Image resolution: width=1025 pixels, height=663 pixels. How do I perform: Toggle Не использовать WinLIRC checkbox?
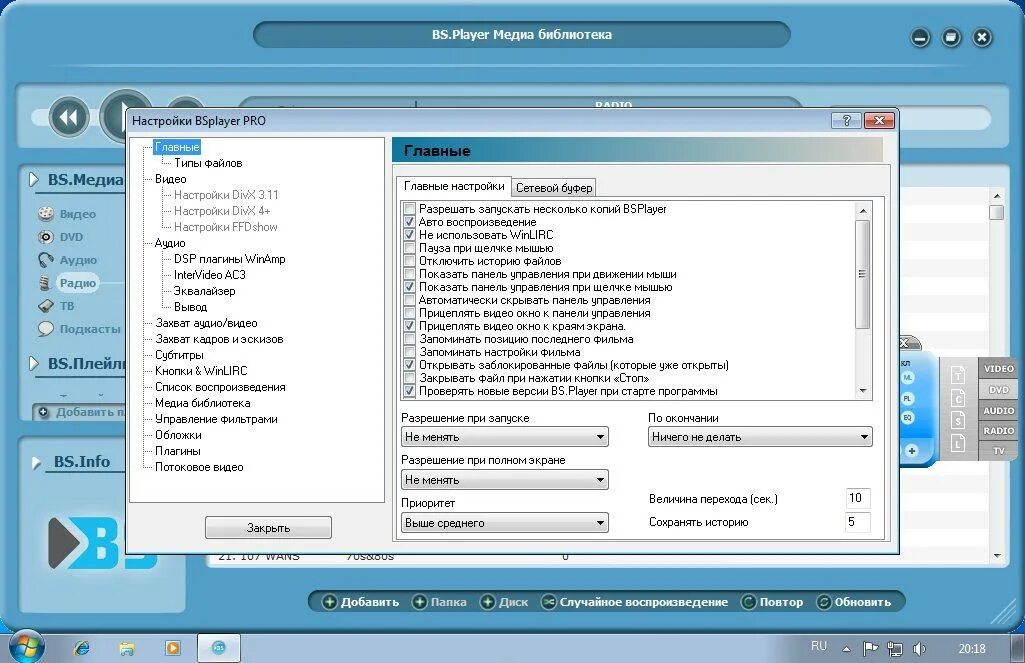[x=409, y=235]
